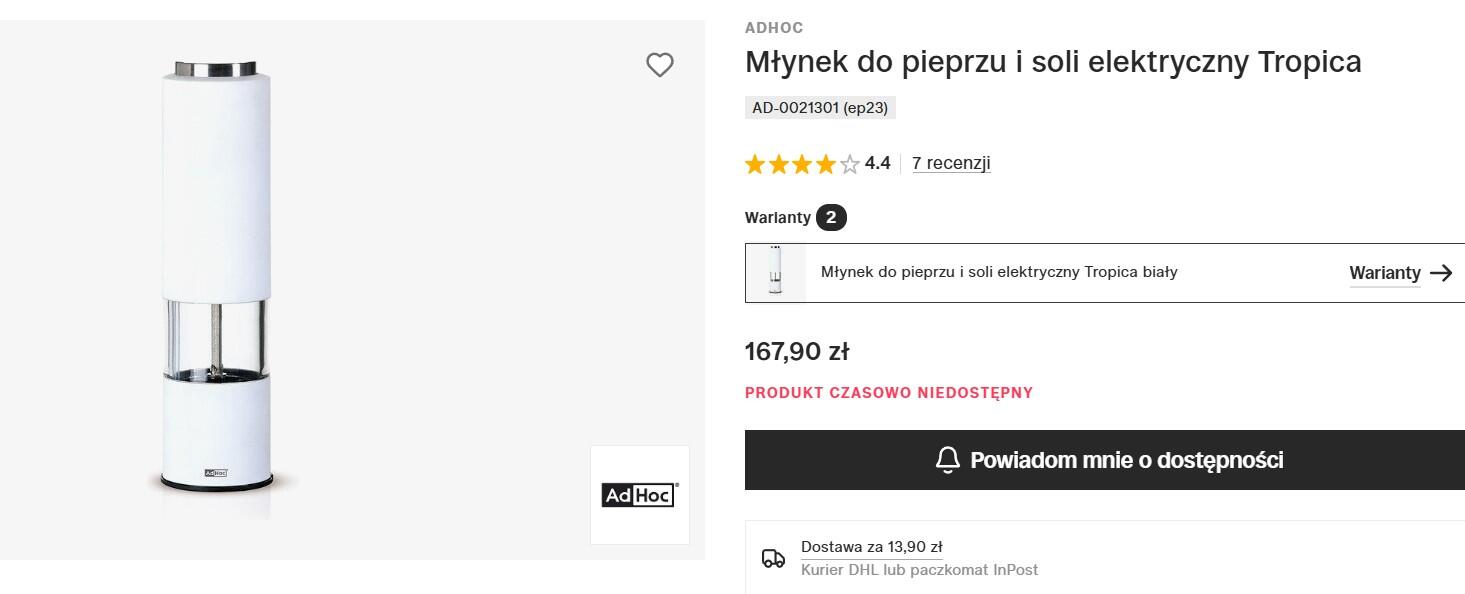1465x594 pixels.
Task: Click the AD-0021301 (ep23) product code
Action: (x=820, y=108)
